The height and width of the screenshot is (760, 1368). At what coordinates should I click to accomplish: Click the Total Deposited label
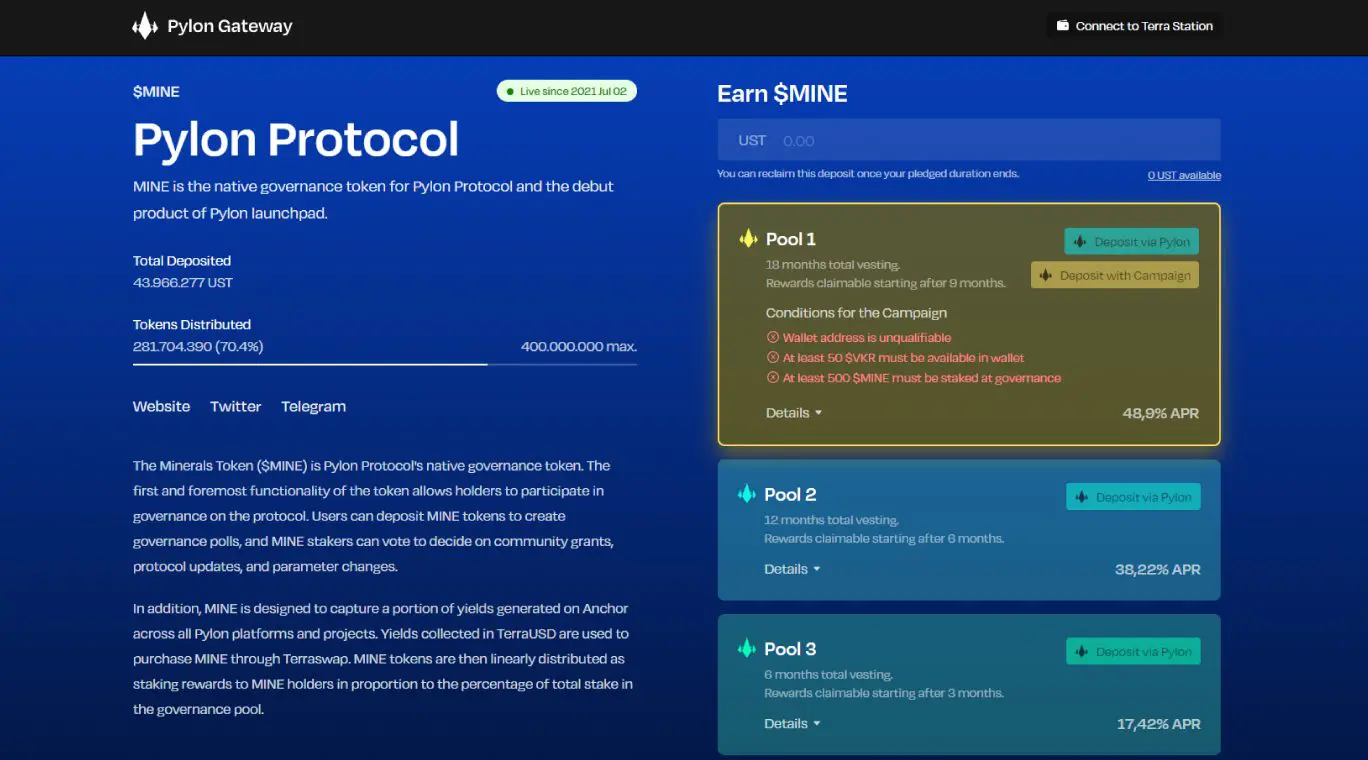pyautogui.click(x=182, y=261)
